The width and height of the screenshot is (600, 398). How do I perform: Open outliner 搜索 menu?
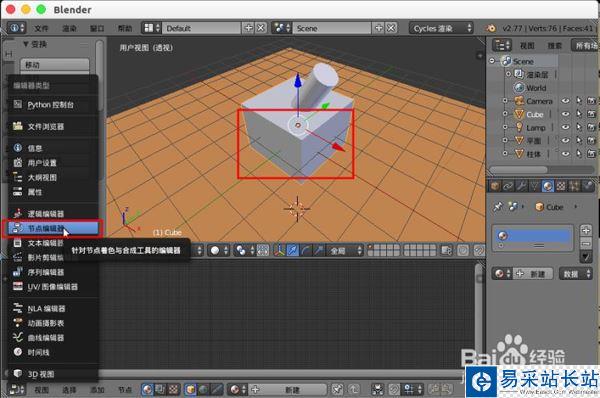554,46
